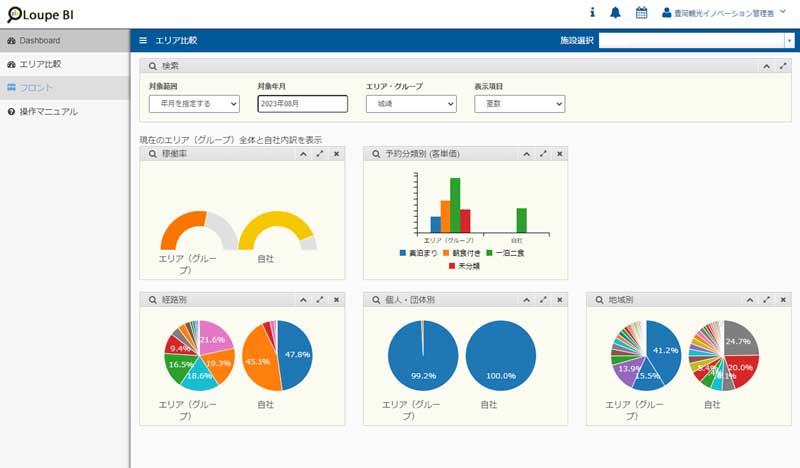800x468 pixels.
Task: Fullscreen the 稼働率 panel with expand icon
Action: point(320,154)
